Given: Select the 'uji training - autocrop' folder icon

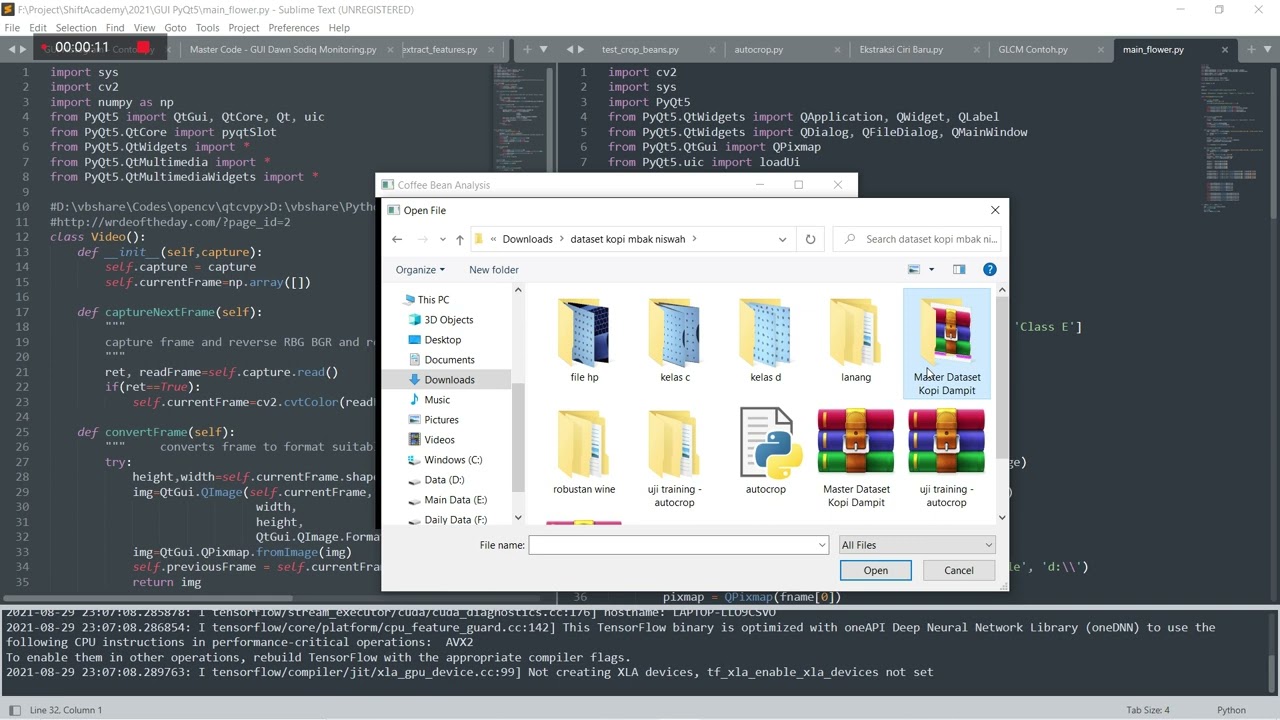Looking at the screenshot, I should coord(674,443).
